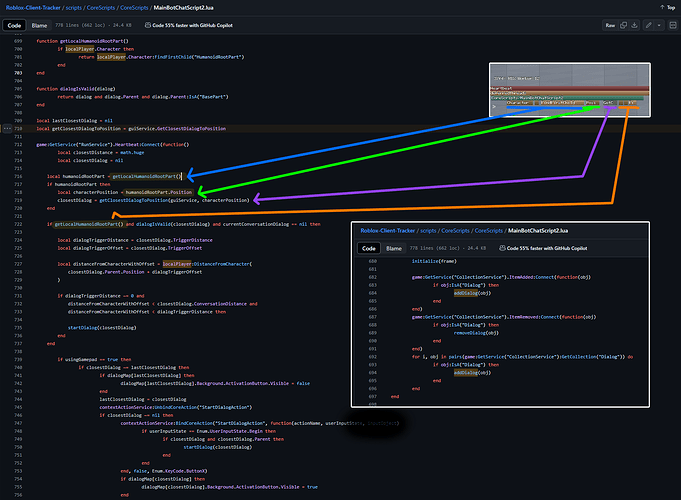681x500 pixels.
Task: Select the Code tab in main toolbar
Action: pyautogui.click(x=16, y=24)
